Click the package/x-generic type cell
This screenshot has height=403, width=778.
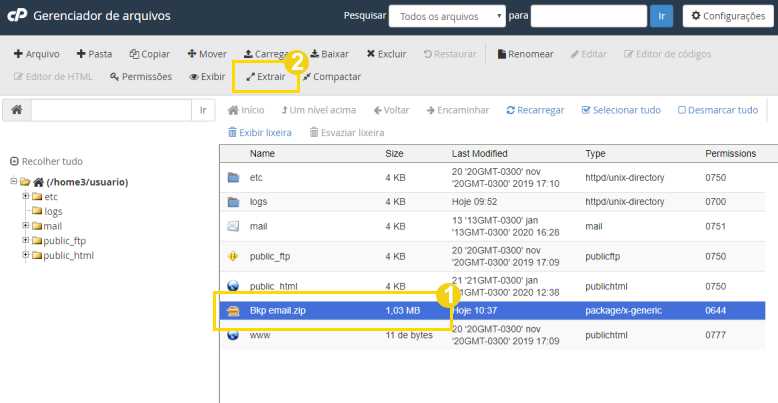pyautogui.click(x=623, y=311)
